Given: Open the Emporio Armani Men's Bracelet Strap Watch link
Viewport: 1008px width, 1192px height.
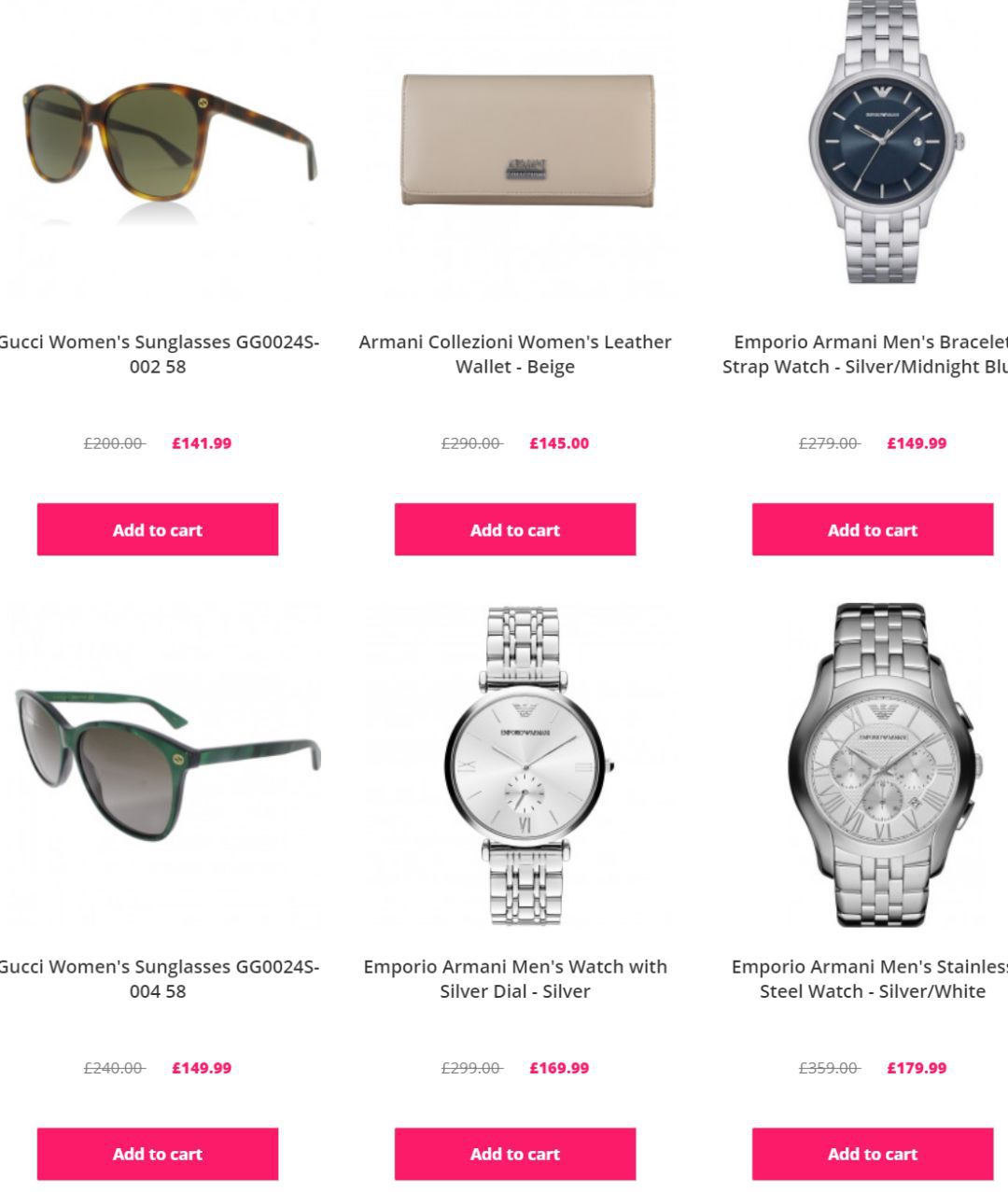Looking at the screenshot, I should point(866,354).
